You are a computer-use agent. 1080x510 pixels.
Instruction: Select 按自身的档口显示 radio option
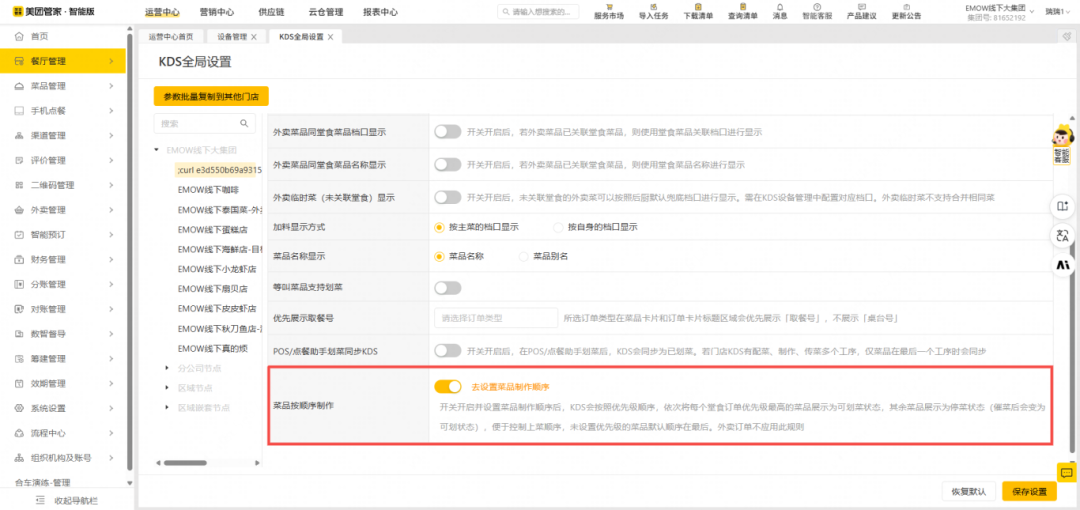point(558,227)
